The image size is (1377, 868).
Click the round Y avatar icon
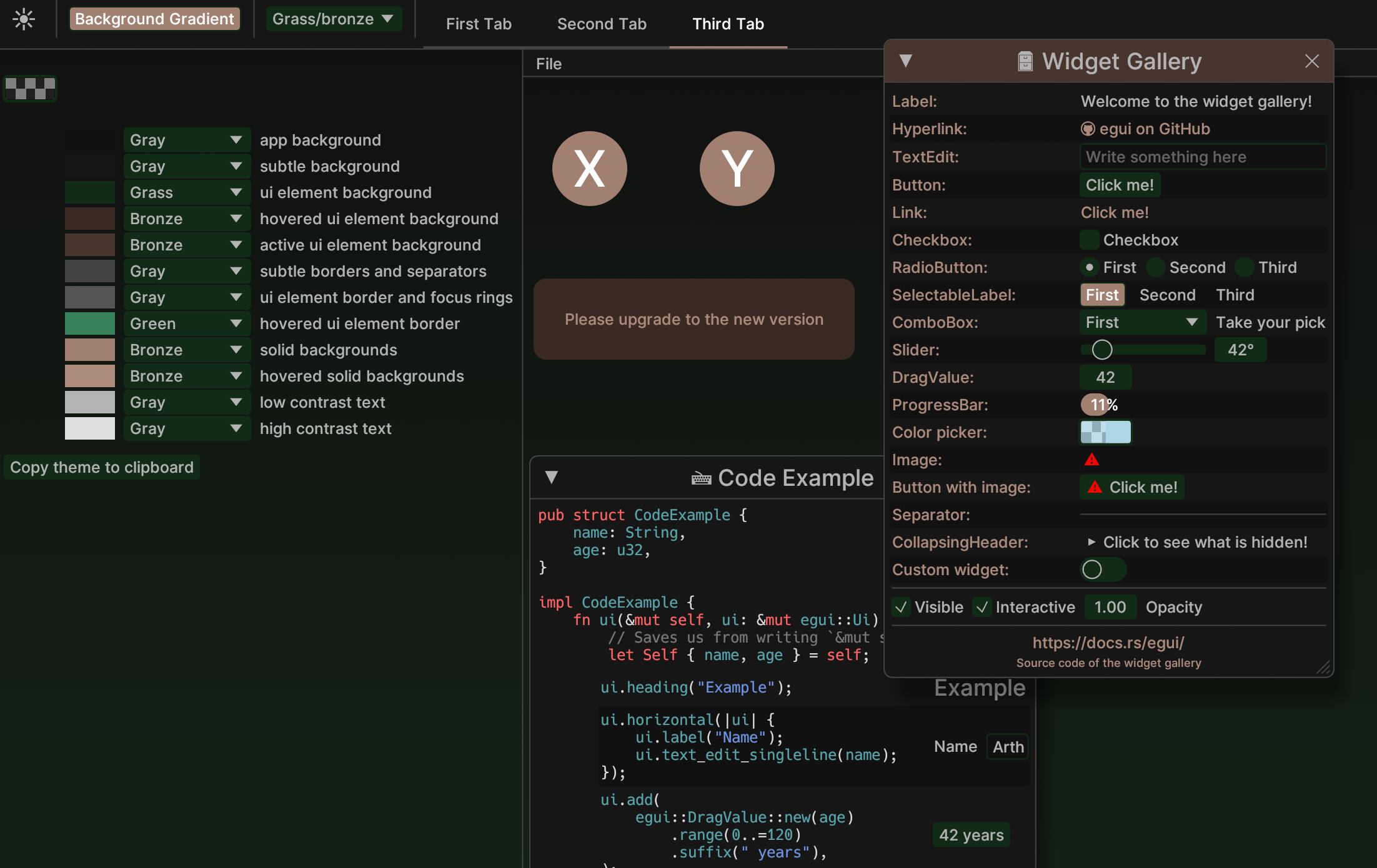coord(737,169)
